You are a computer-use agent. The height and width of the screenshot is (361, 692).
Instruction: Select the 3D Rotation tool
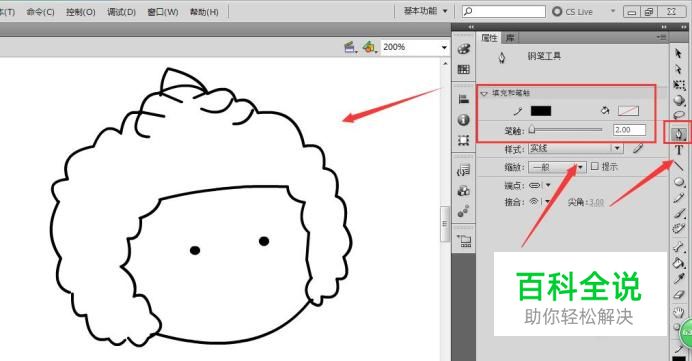(x=679, y=100)
